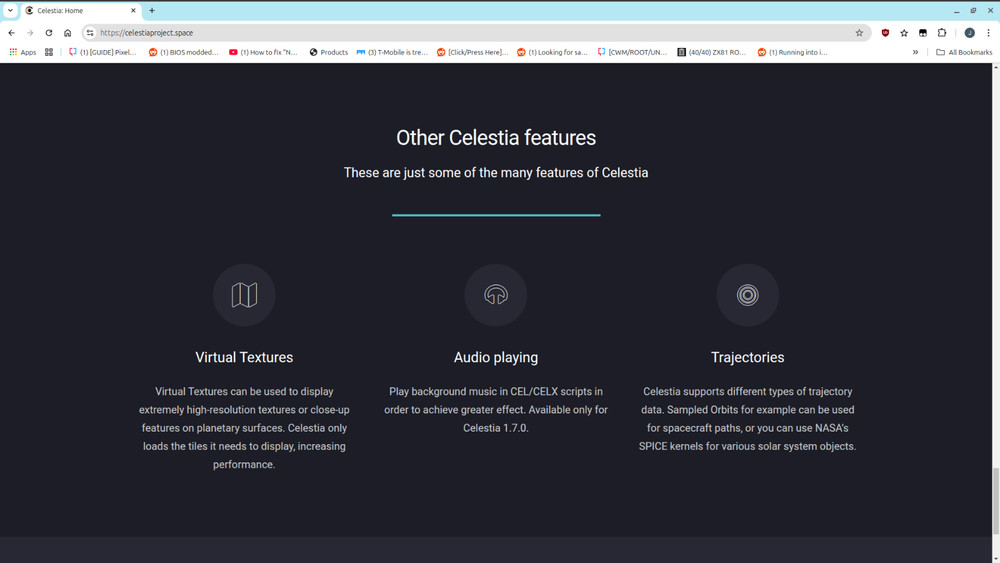The height and width of the screenshot is (563, 1000).
Task: Open the '(1) Looking for sa...' bookmark
Action: pos(552,52)
